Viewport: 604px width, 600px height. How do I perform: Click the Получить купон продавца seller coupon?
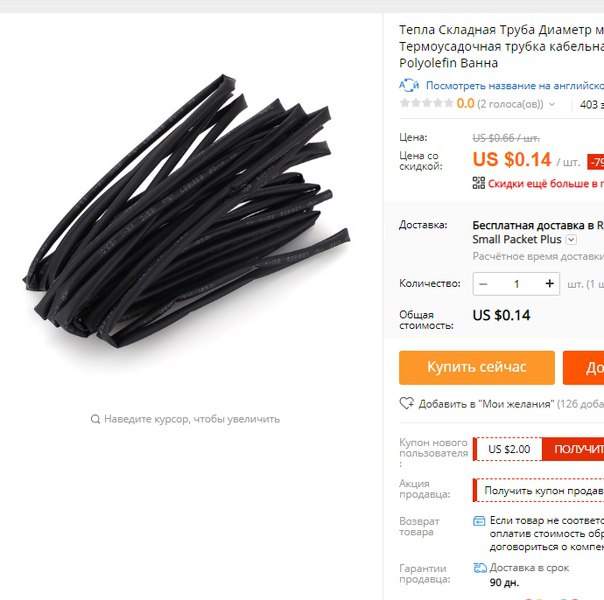click(x=539, y=490)
